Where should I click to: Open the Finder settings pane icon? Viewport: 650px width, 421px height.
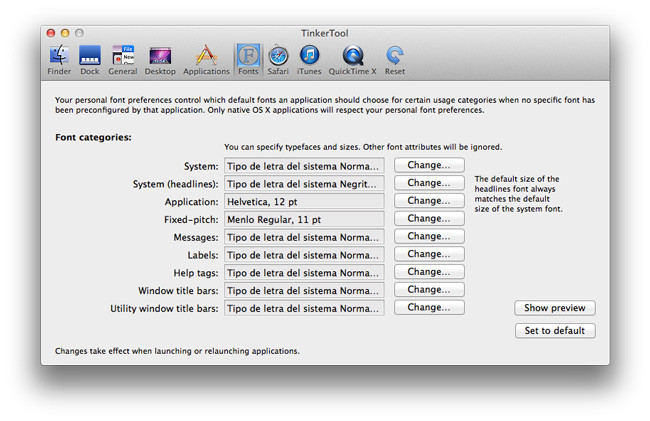(x=59, y=60)
